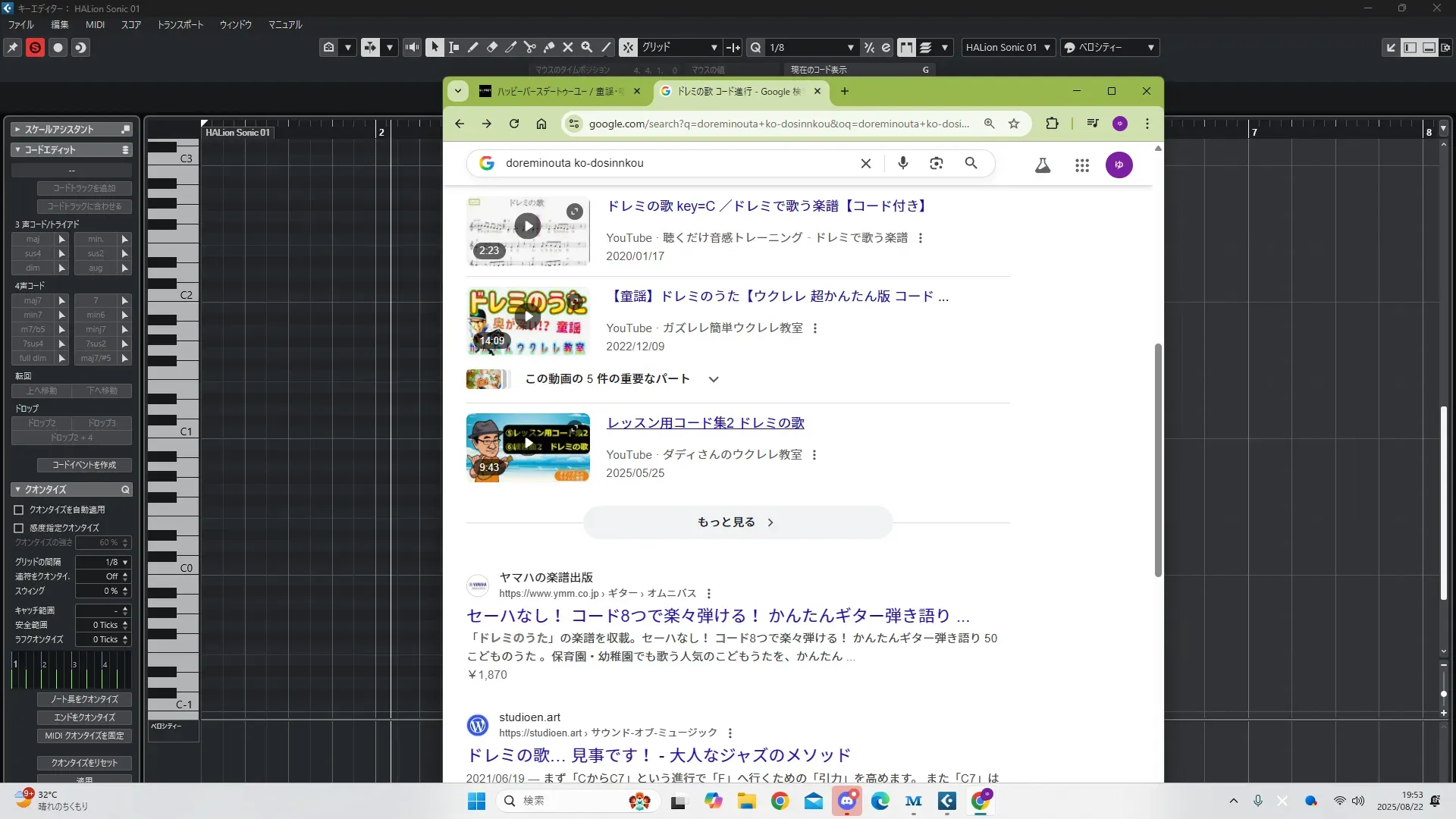Viewport: 1456px width, 819px height.
Task: Enable クオンタイズを自動適用 checkbox
Action: [x=19, y=510]
